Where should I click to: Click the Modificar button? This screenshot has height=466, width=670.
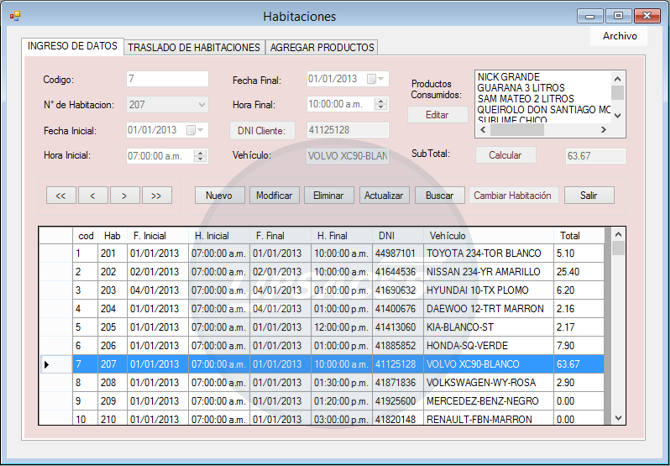coord(274,195)
